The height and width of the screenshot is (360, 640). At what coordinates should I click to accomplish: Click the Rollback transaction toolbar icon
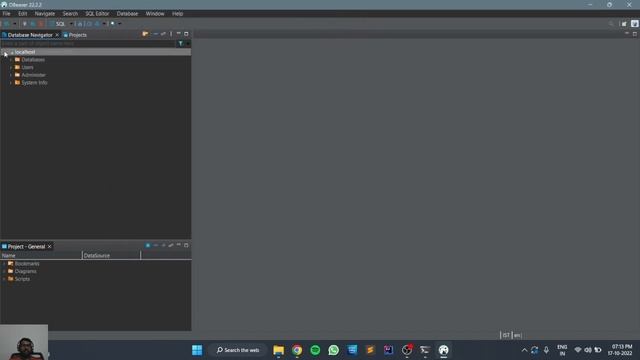89,24
